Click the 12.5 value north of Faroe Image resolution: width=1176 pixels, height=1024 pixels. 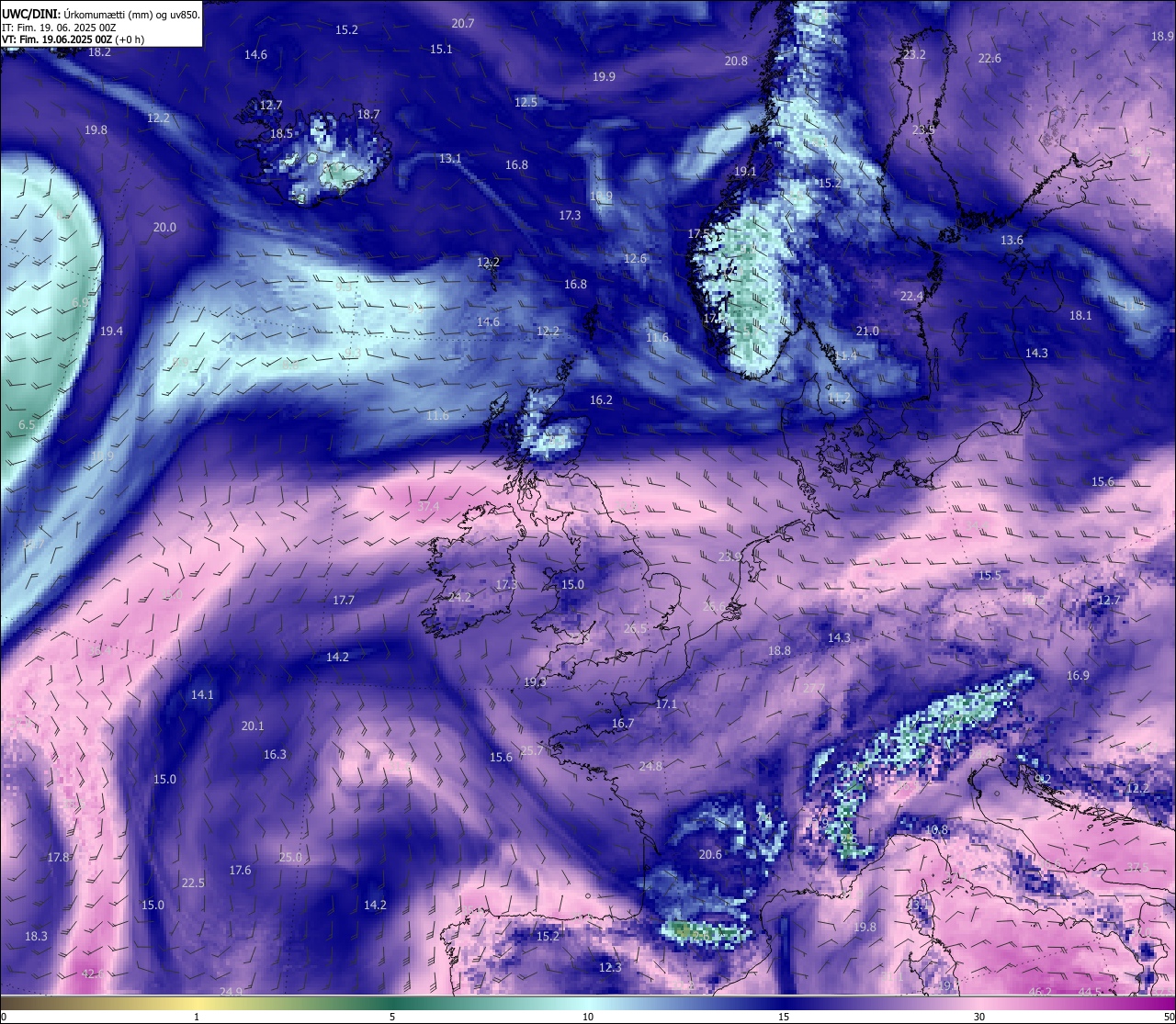(526, 103)
